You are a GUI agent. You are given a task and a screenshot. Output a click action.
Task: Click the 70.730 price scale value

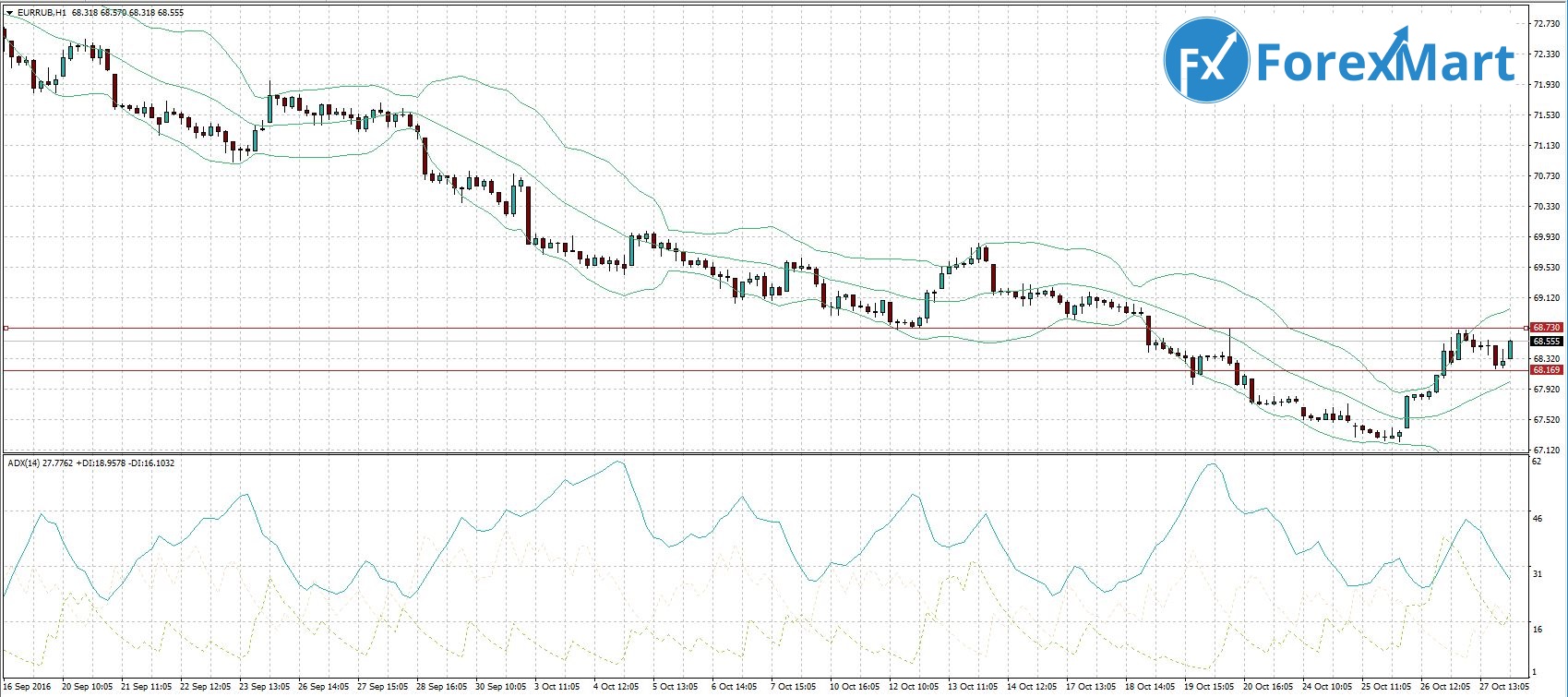point(1546,175)
